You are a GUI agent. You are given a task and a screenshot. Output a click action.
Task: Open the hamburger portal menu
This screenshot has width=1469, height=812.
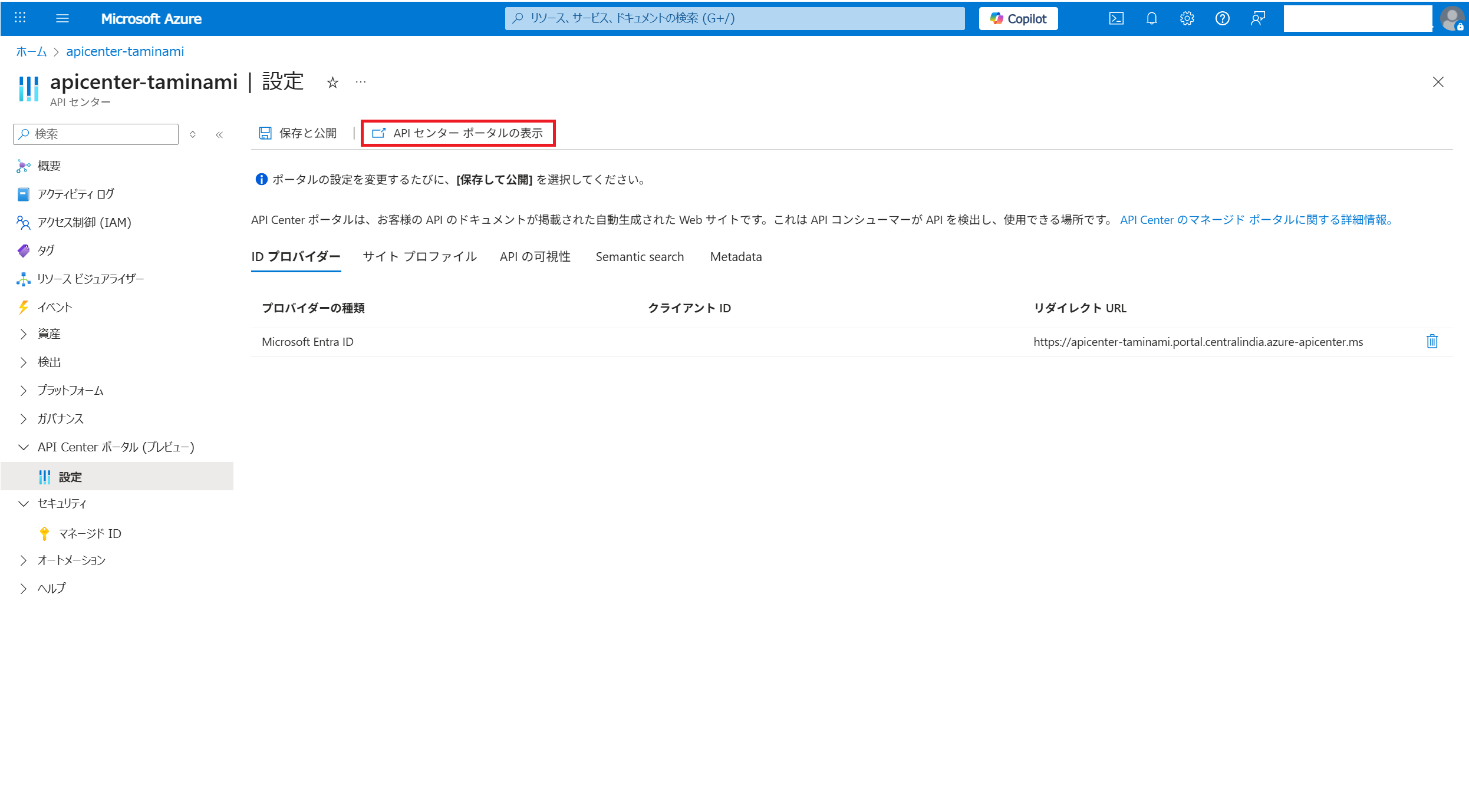[62, 18]
